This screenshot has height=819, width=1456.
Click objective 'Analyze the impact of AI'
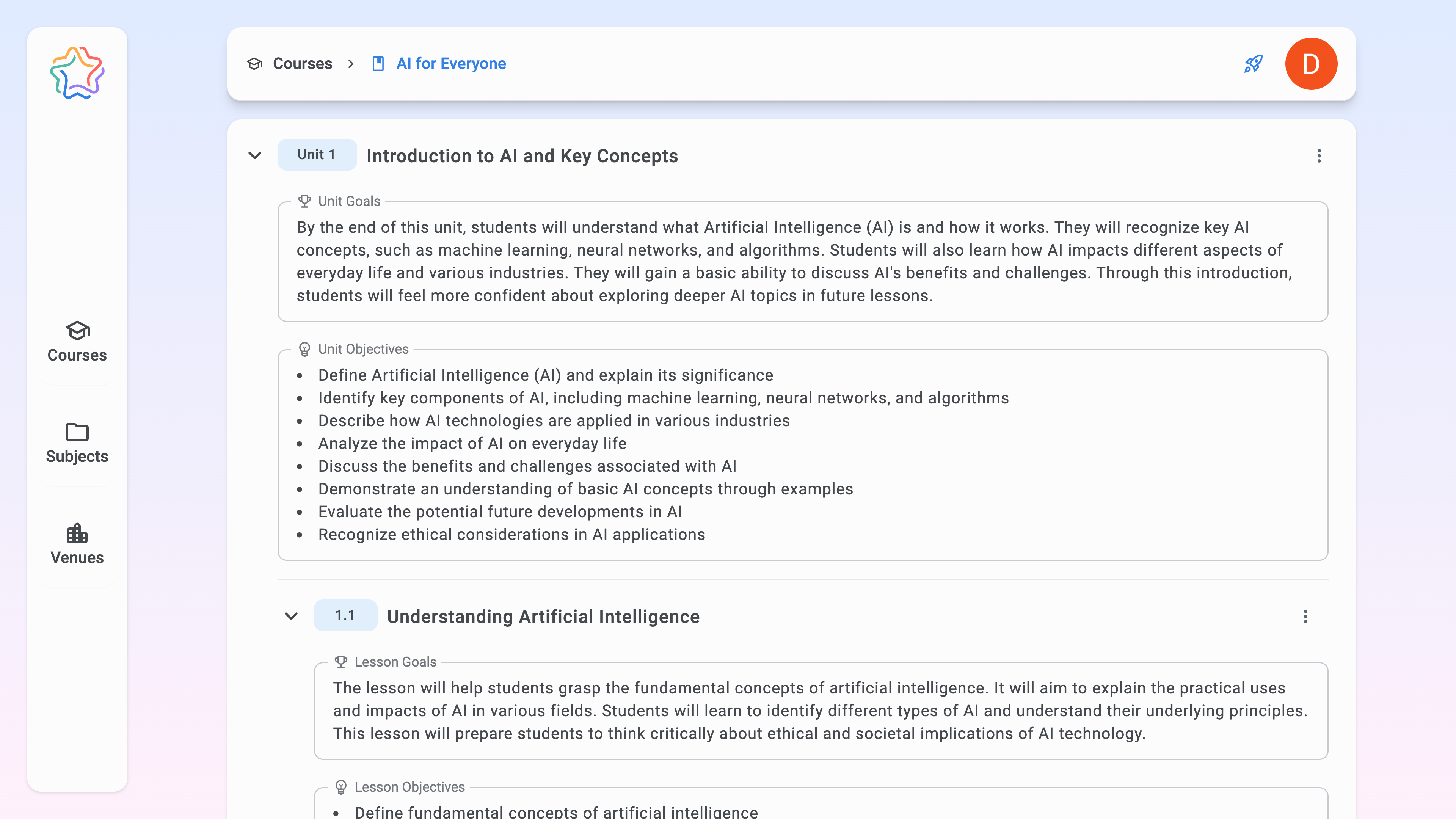pos(472,444)
